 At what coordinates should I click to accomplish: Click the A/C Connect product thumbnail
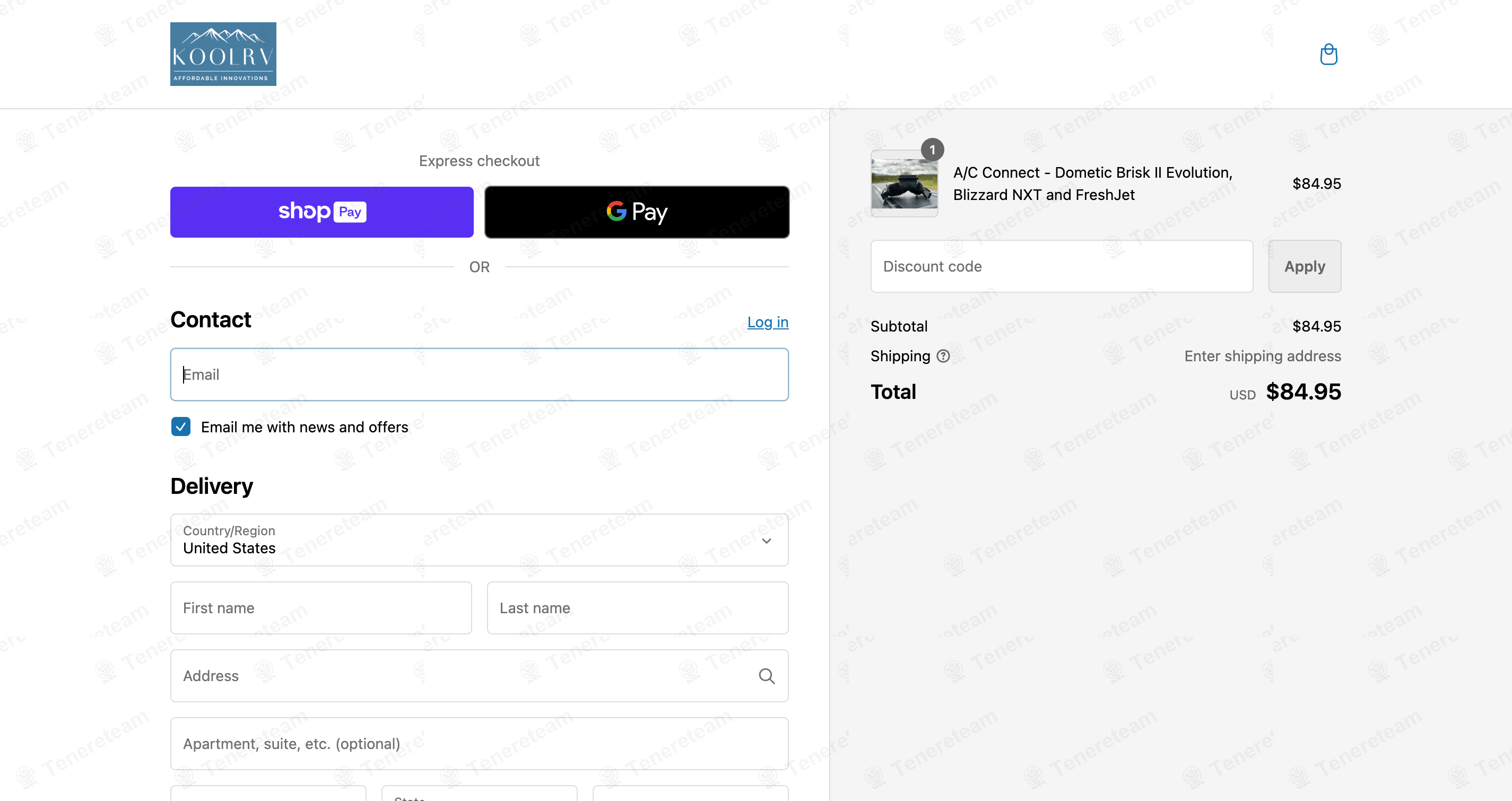click(904, 184)
